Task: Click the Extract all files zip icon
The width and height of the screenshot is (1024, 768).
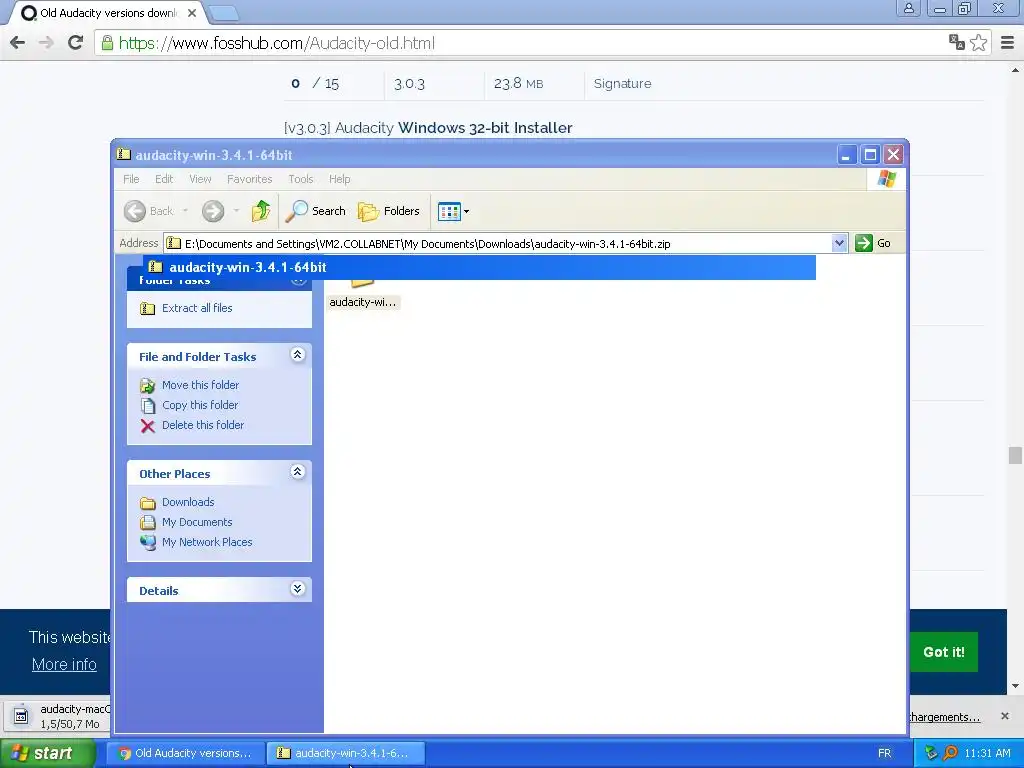Action: pyautogui.click(x=148, y=308)
